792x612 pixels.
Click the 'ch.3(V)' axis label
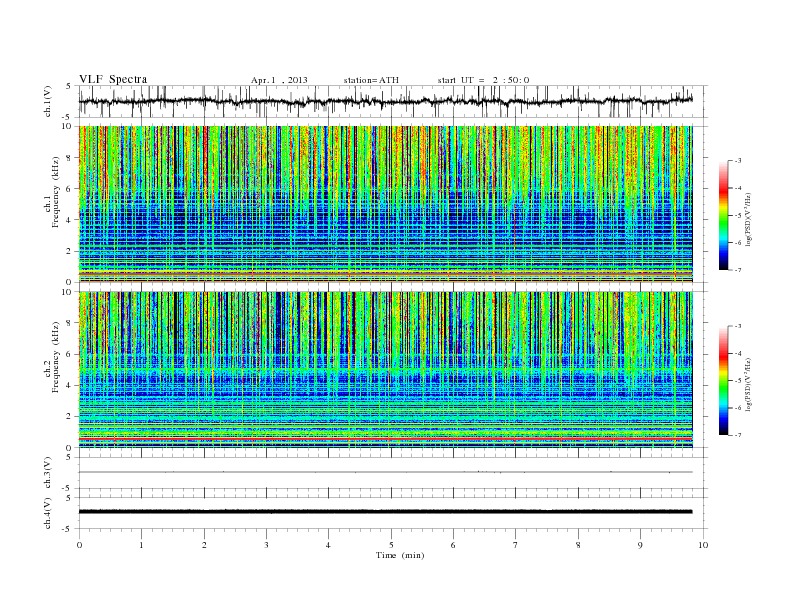(x=48, y=473)
